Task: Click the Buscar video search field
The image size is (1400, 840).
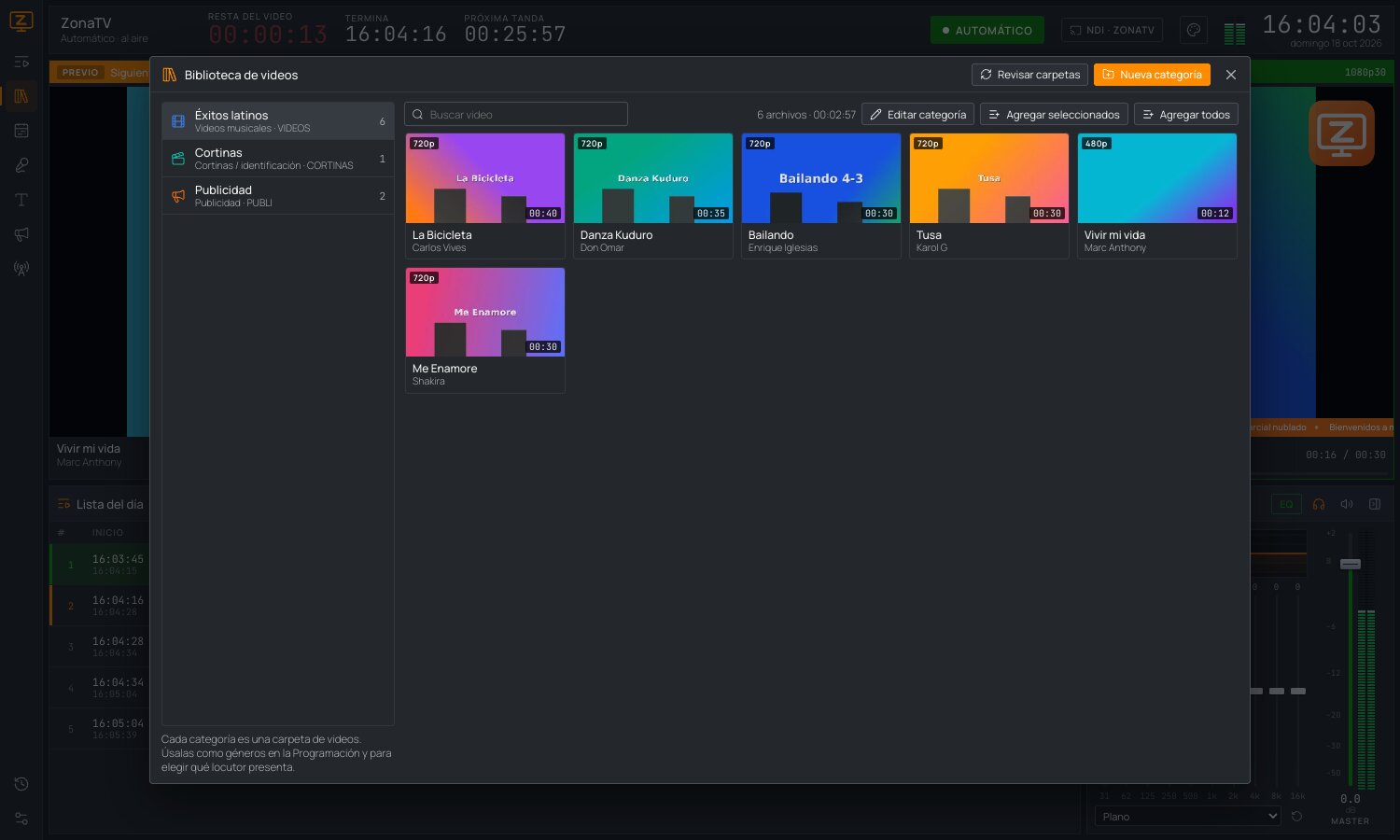Action: pyautogui.click(x=516, y=114)
